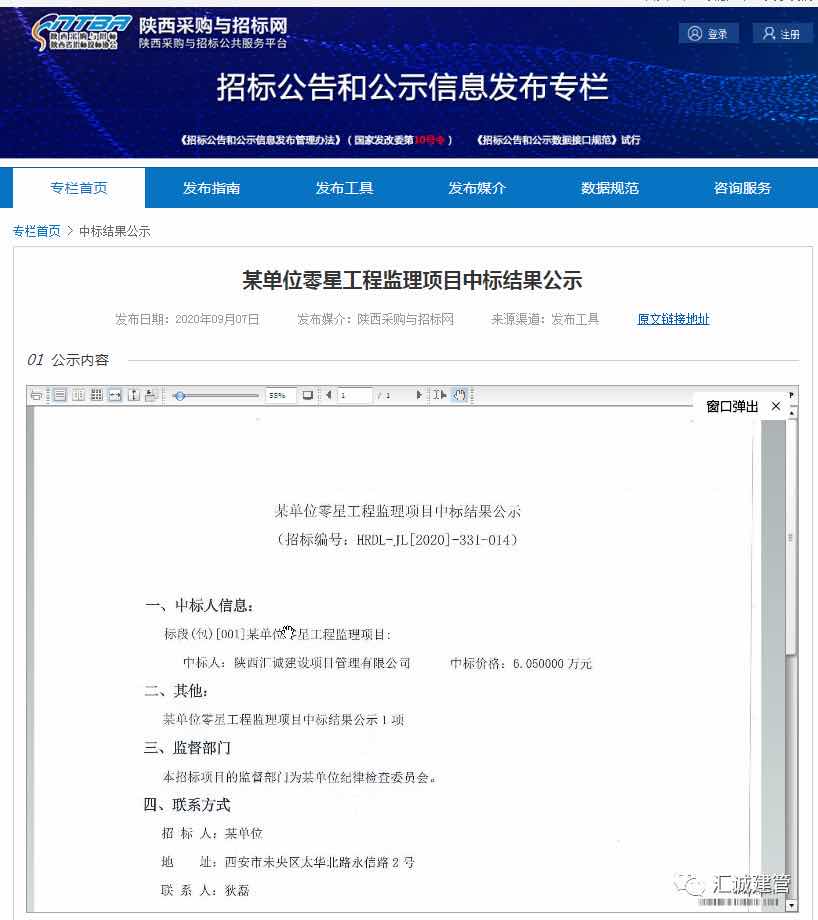Open the 发布指南 tab

[x=211, y=188]
